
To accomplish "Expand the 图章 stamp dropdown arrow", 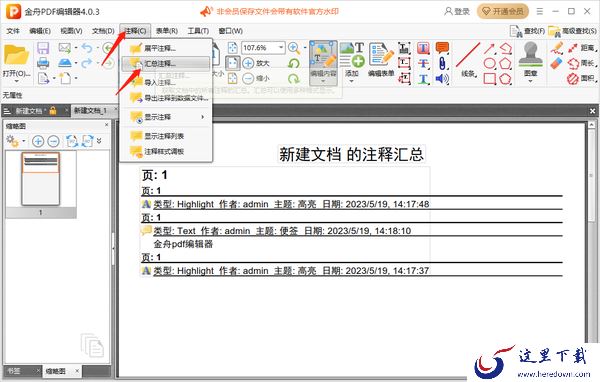I will tap(530, 81).
